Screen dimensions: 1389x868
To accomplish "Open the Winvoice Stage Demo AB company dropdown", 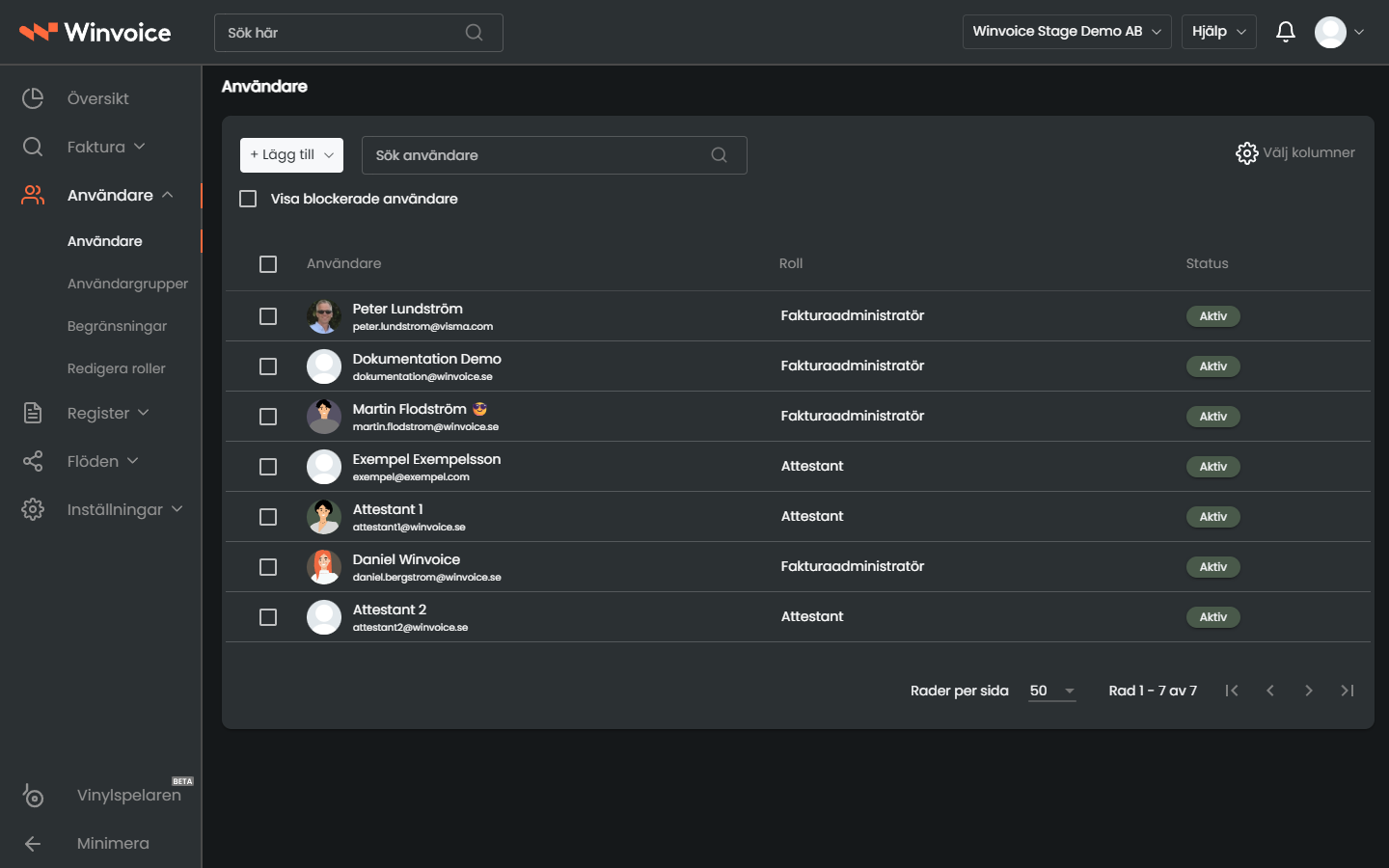I will click(1067, 32).
